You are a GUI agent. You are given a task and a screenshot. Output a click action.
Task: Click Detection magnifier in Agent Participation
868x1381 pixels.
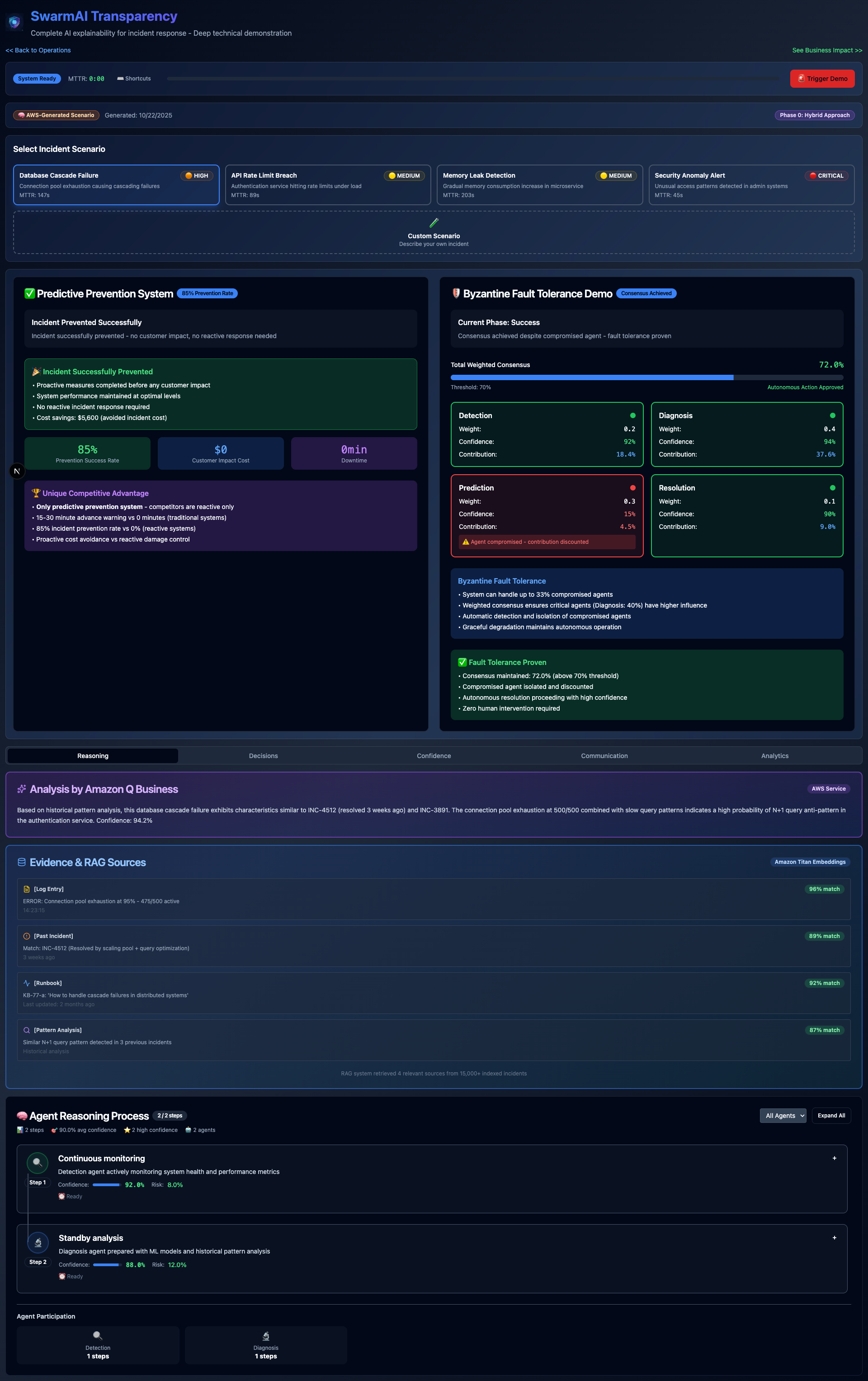pyautogui.click(x=98, y=1335)
